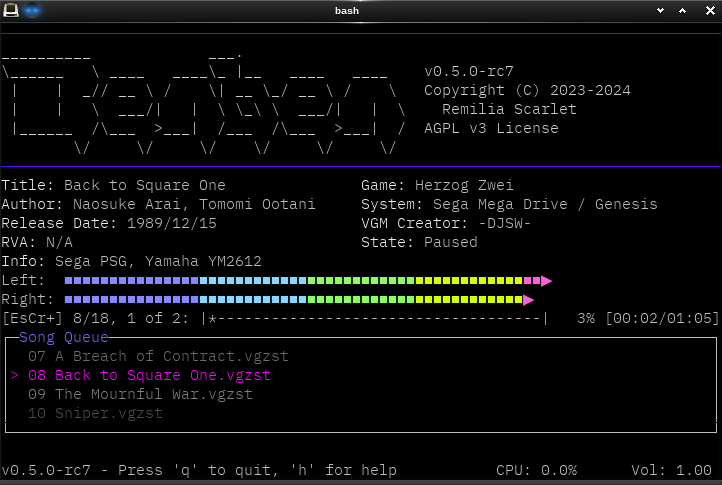
Task: Click the 'CPU: 0.0%' status readout
Action: [536, 470]
